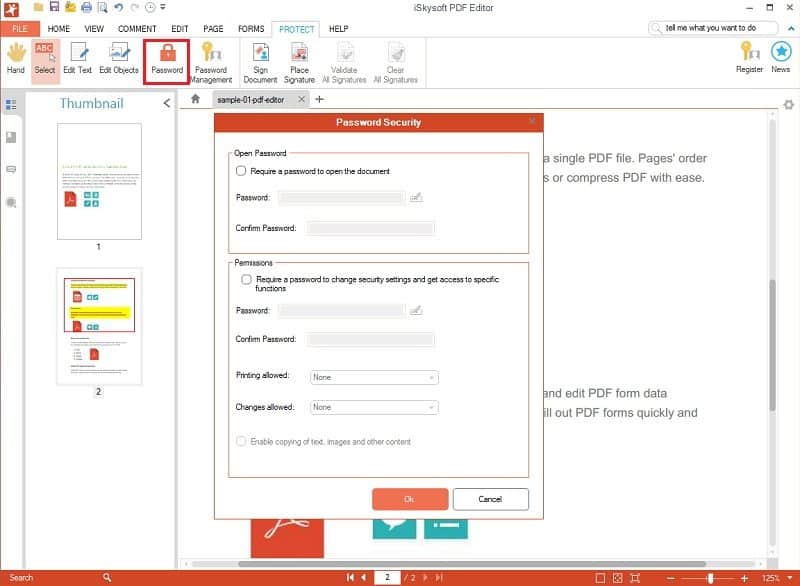Enable 'Require a password to open the document'
800x586 pixels.
click(240, 171)
